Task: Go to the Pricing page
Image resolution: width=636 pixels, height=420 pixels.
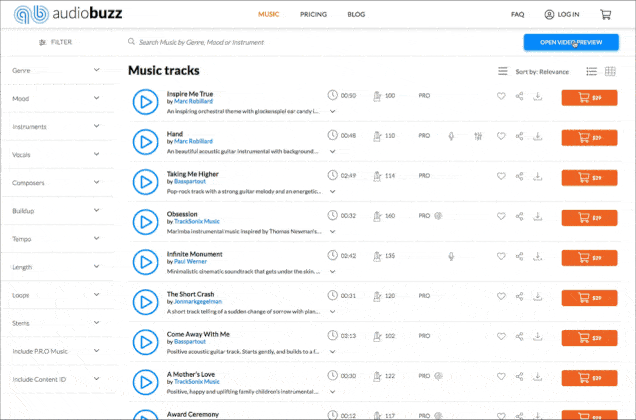Action: (x=313, y=15)
